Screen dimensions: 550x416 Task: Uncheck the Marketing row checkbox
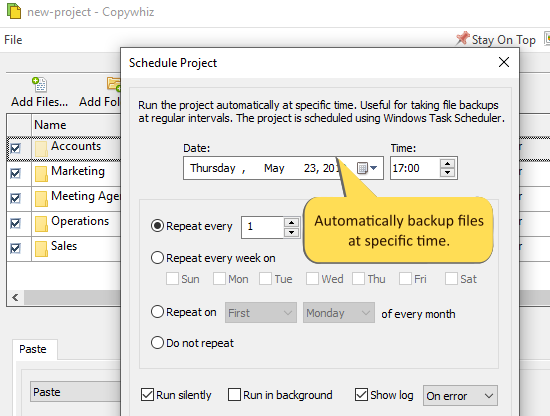tap(15, 173)
